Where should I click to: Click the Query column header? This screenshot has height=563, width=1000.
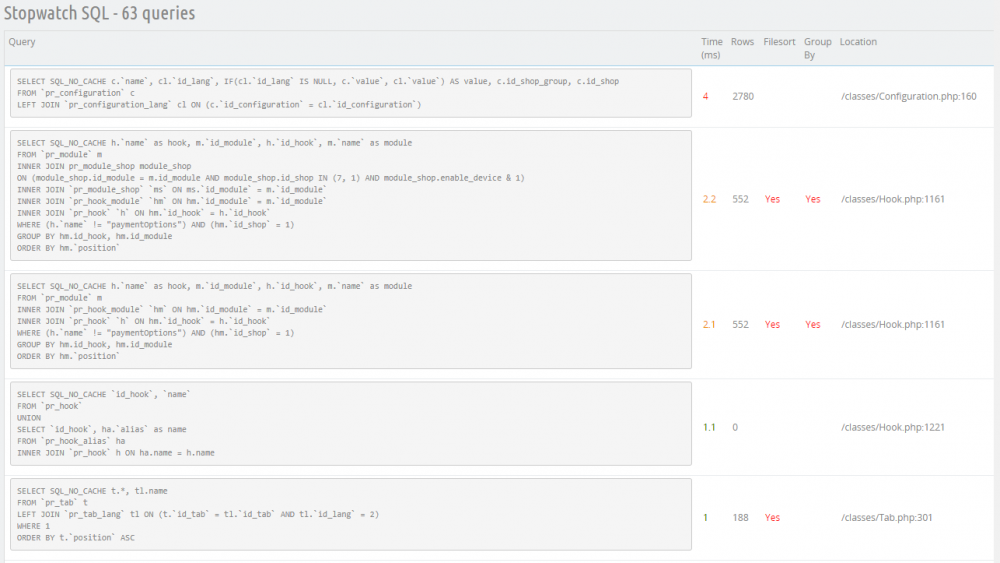coord(22,42)
